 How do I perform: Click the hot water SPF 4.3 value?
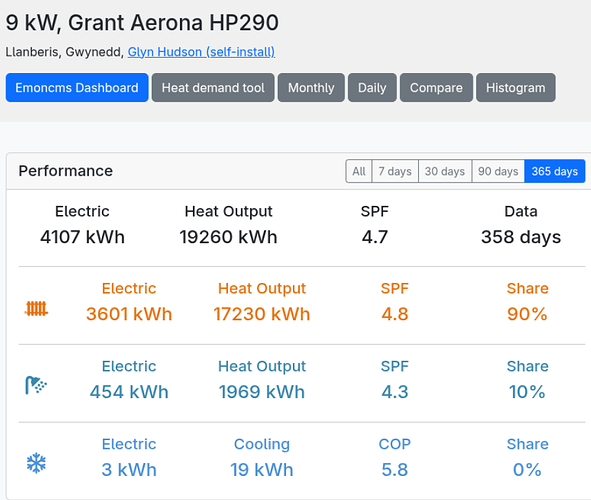[395, 392]
